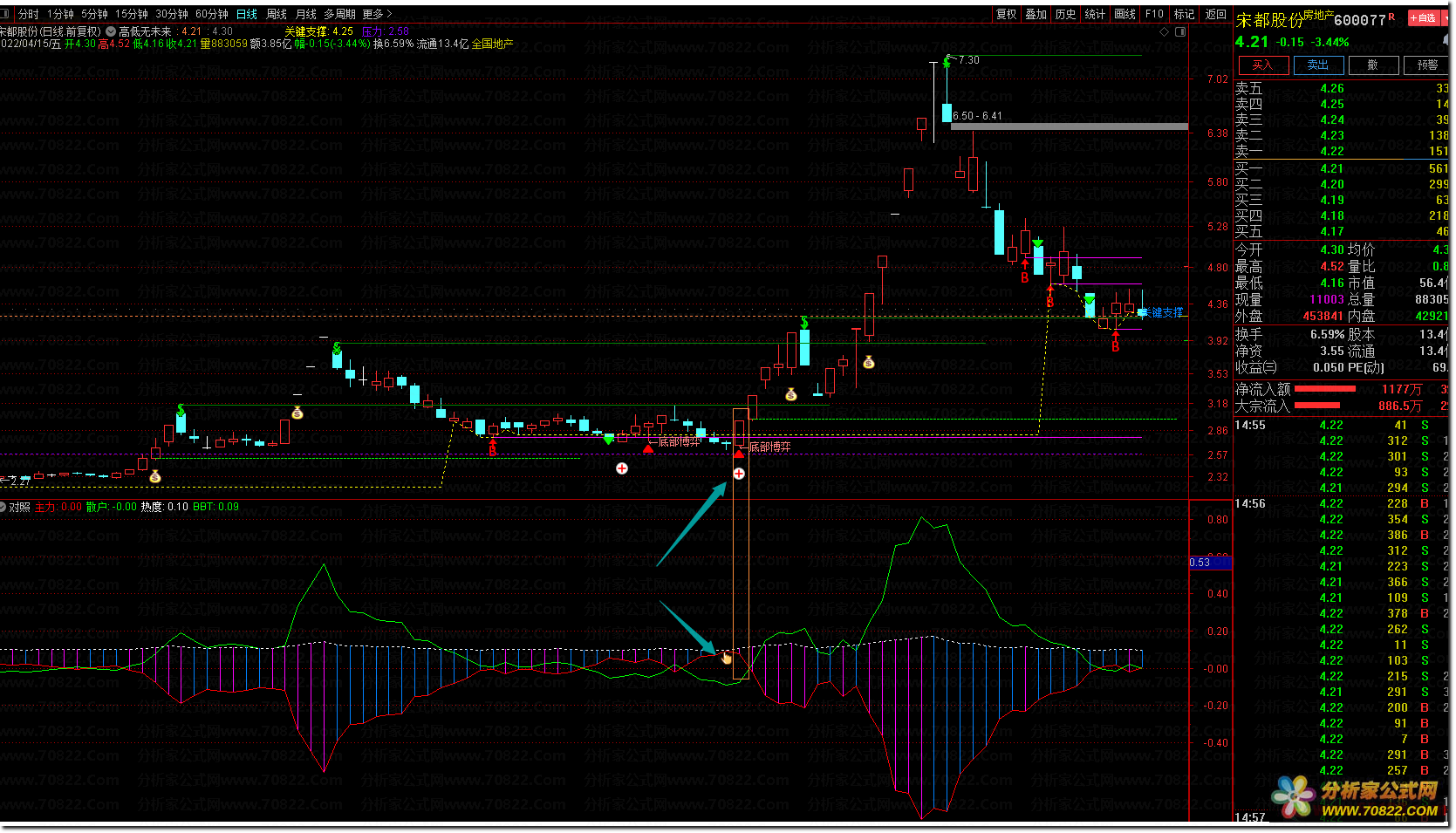Open the F10 company info button
The height and width of the screenshot is (833, 1456).
click(1155, 14)
